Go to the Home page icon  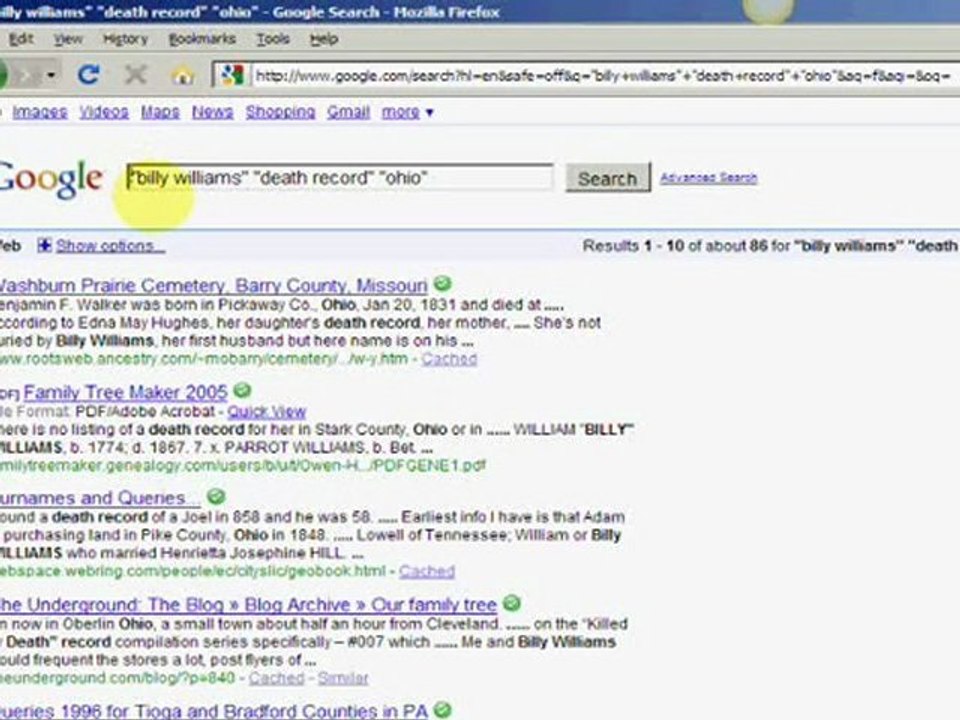point(182,75)
